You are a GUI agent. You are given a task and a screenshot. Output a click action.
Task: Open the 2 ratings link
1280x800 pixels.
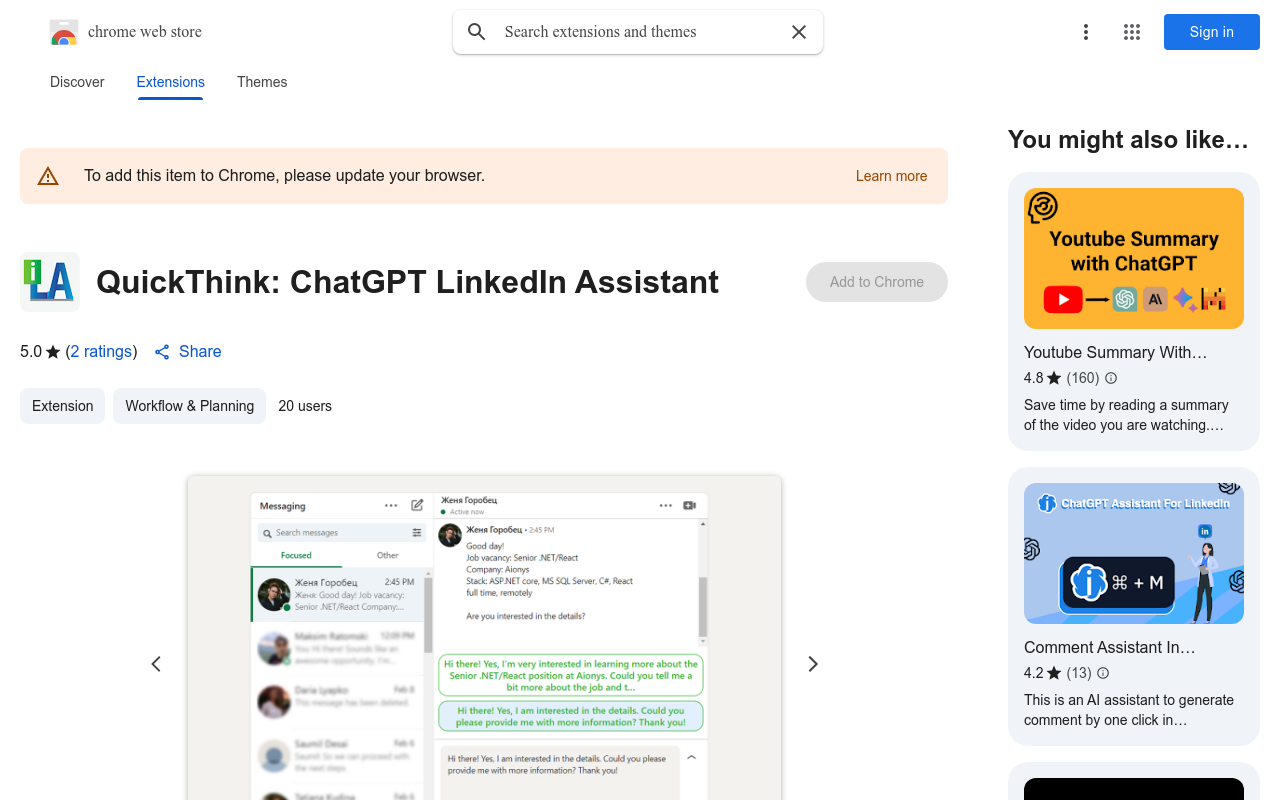pyautogui.click(x=102, y=352)
